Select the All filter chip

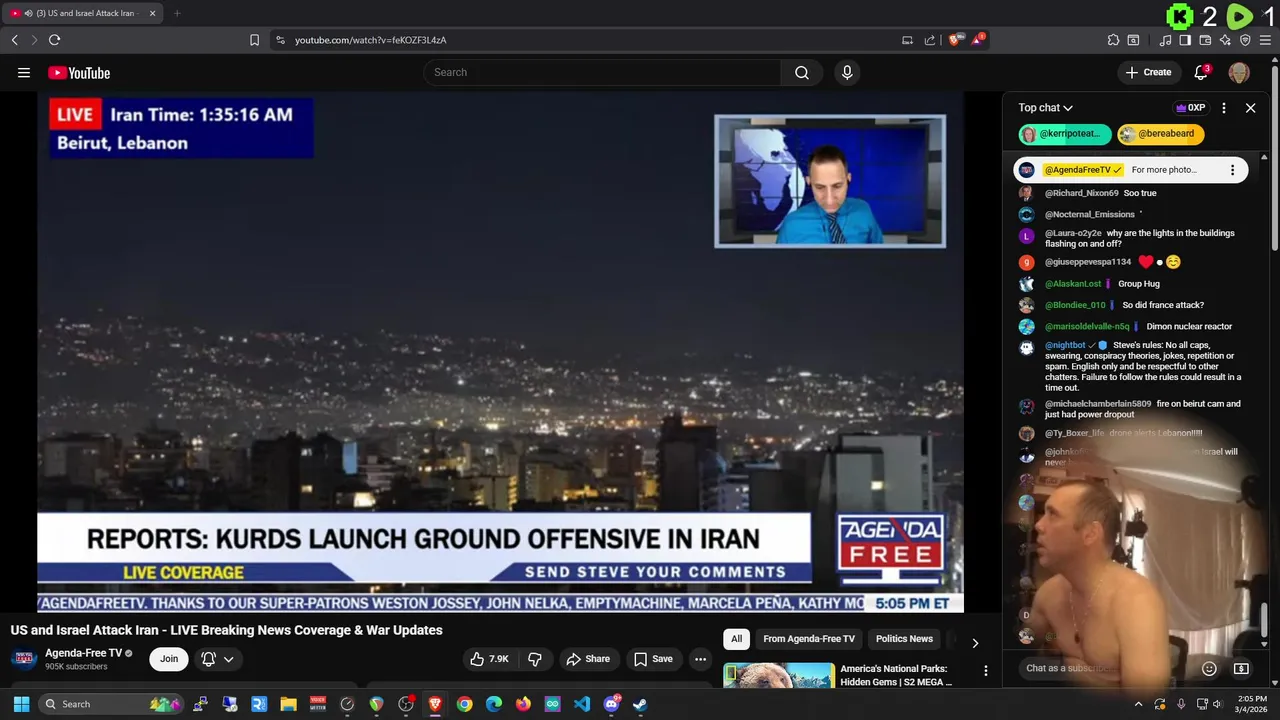[x=736, y=639]
